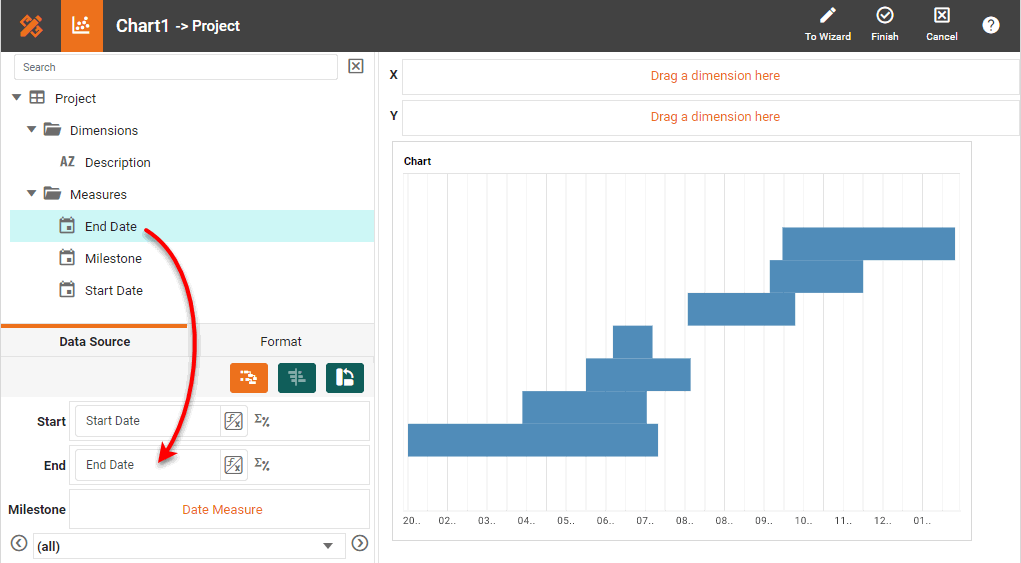The width and height of the screenshot is (1021, 563).
Task: Click the Finish checkmark icon
Action: point(884,16)
